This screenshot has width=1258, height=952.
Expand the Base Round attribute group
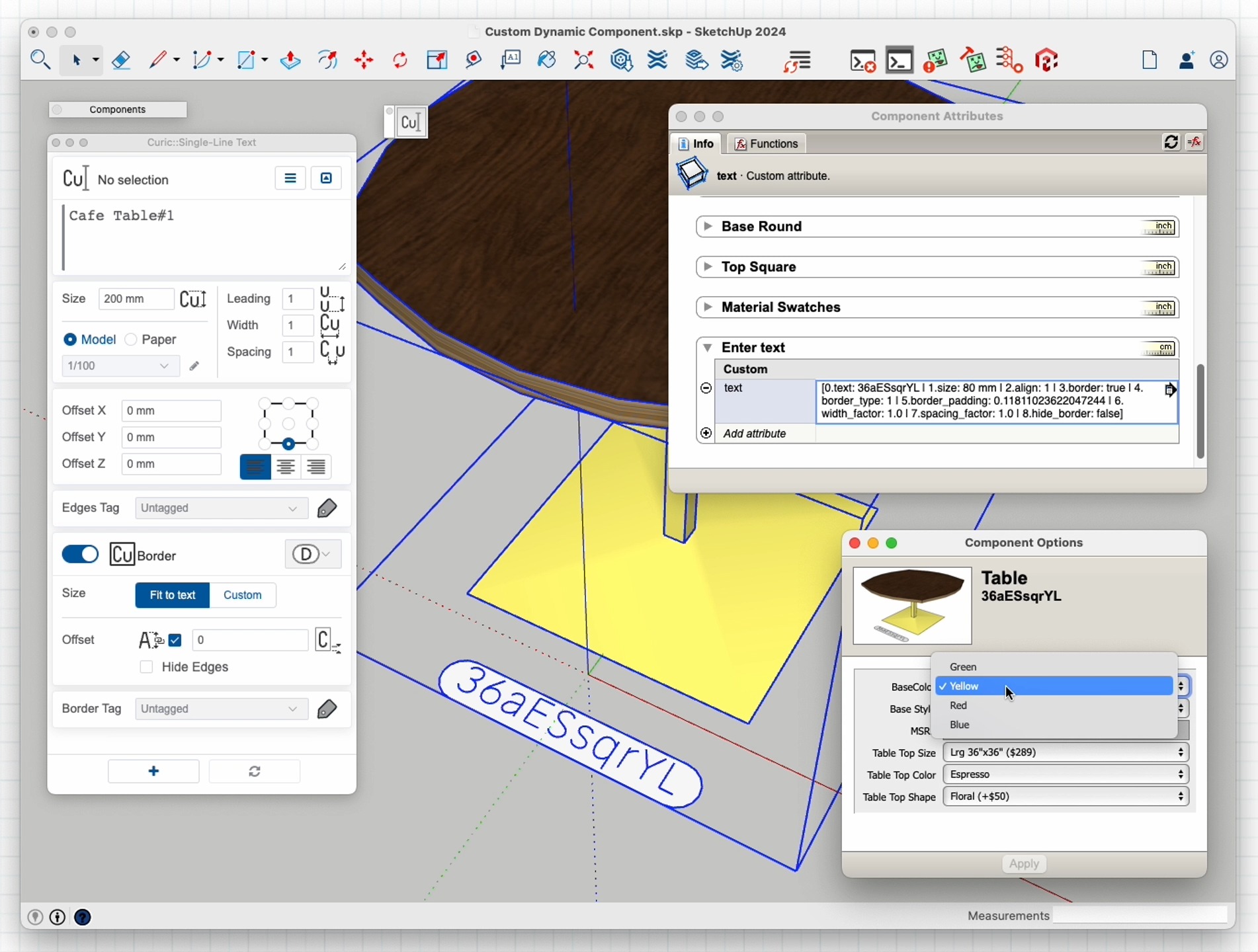coord(708,227)
